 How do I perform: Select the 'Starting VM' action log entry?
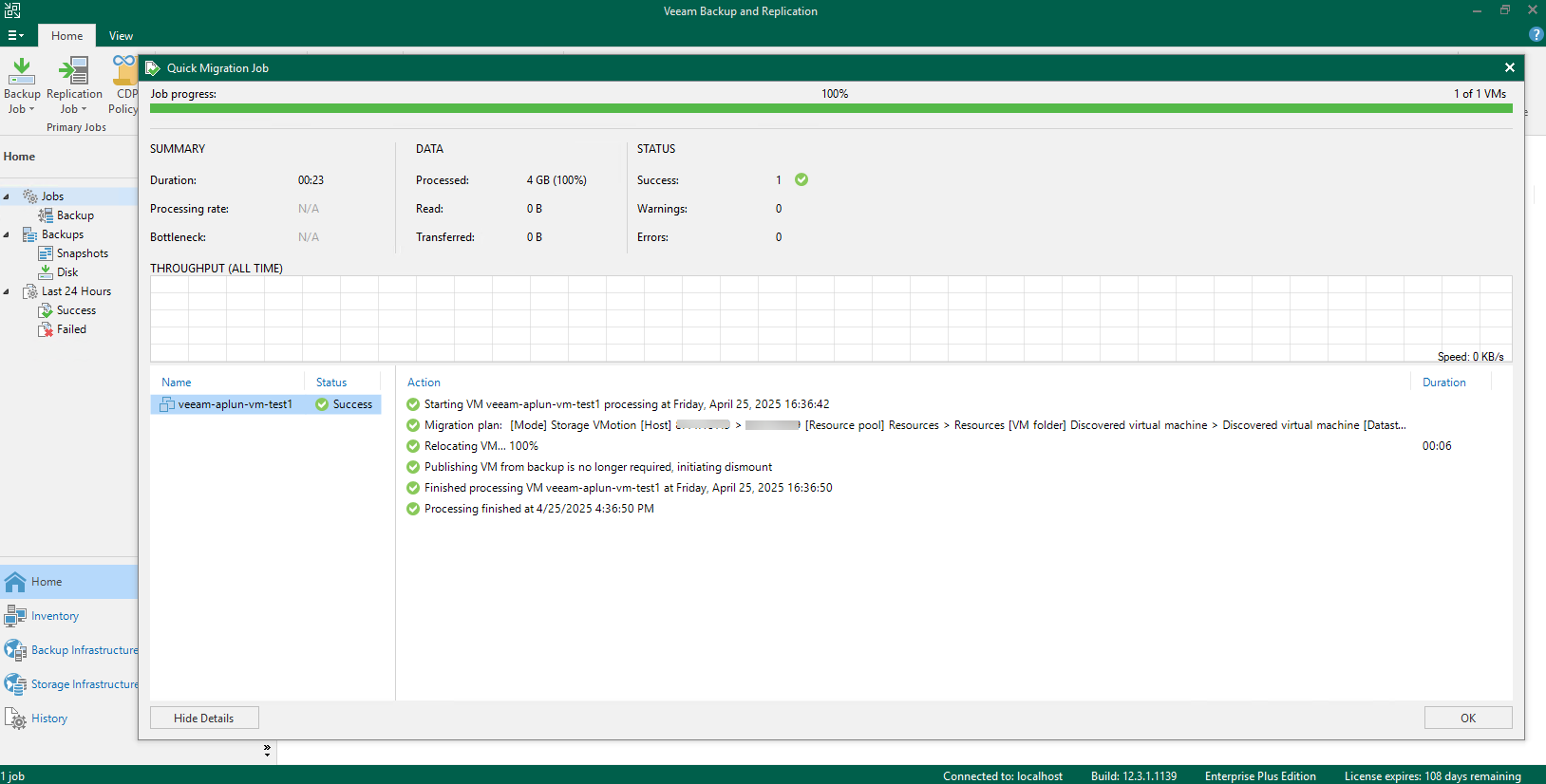point(627,404)
